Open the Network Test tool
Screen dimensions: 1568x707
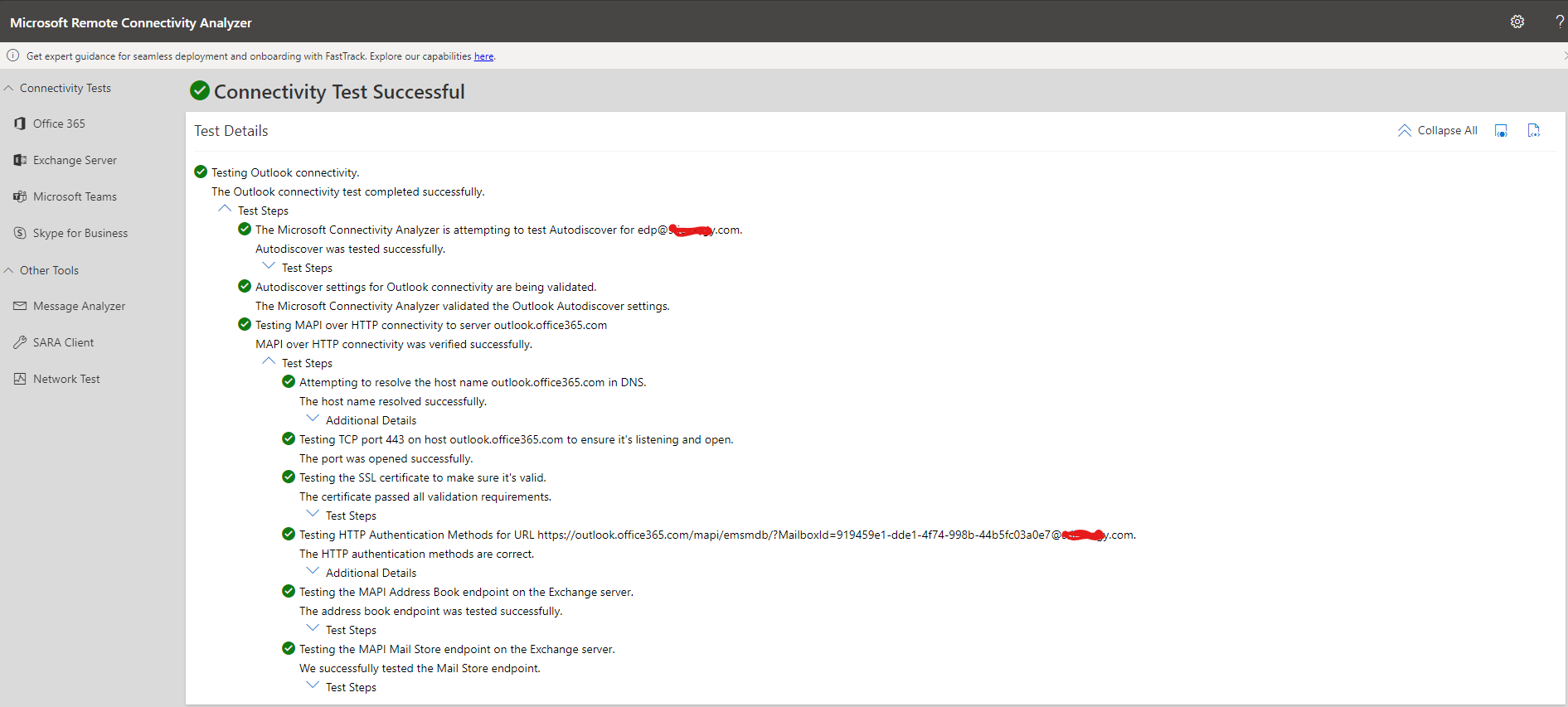tap(66, 379)
